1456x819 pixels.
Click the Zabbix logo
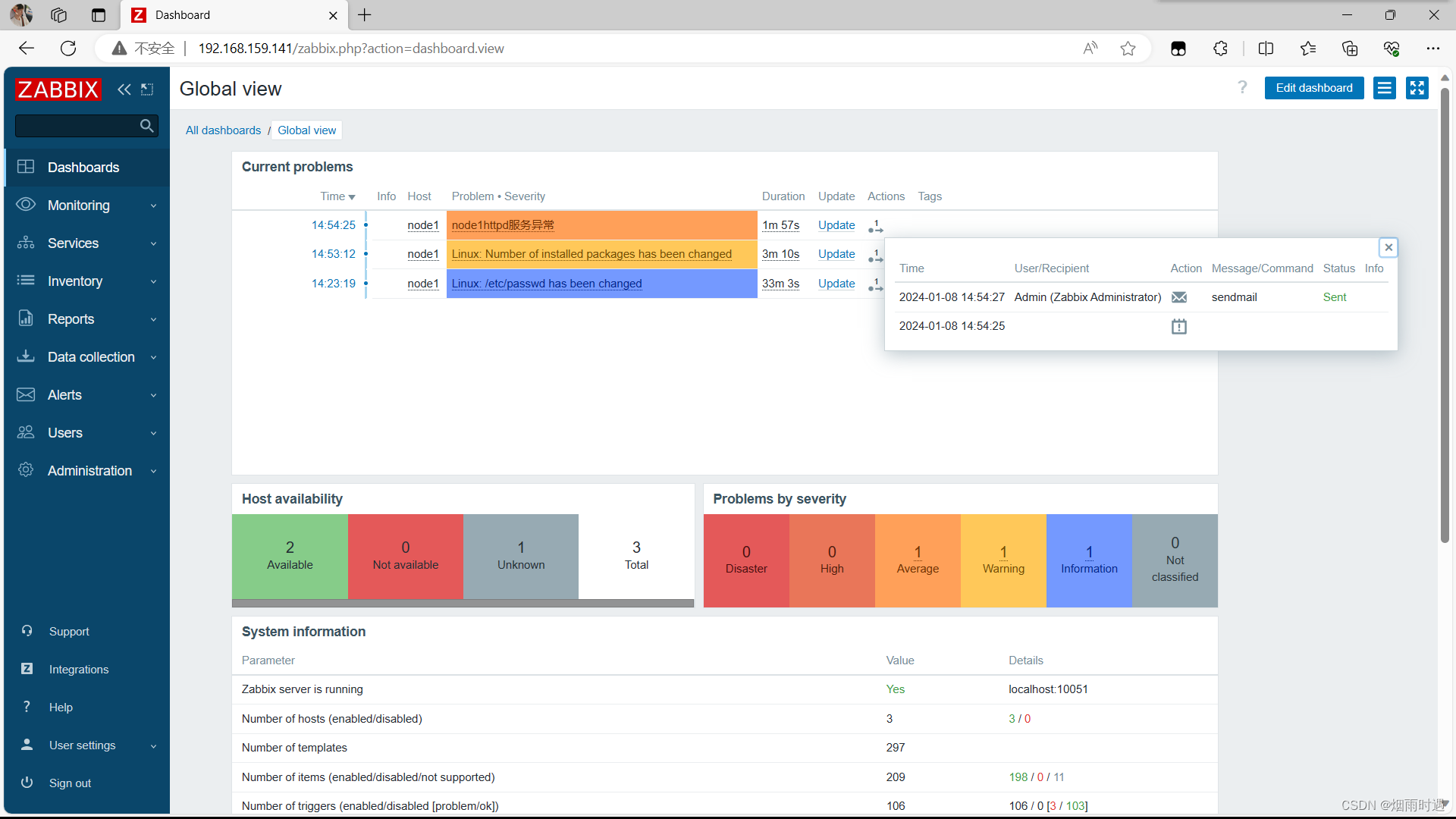[58, 89]
